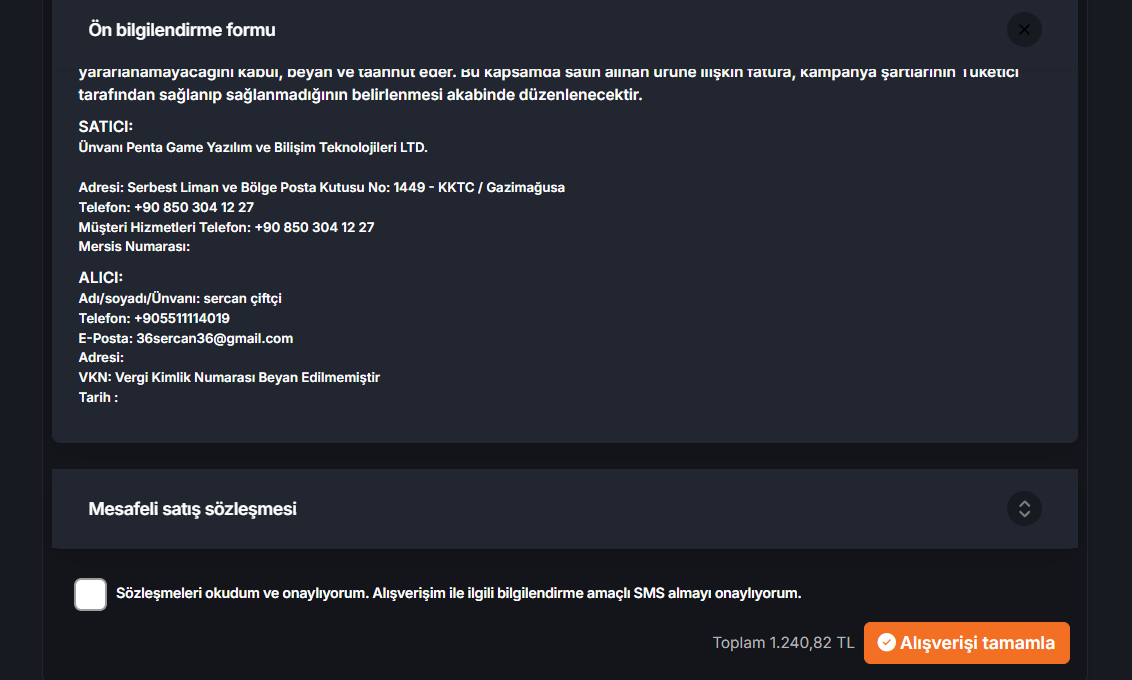The height and width of the screenshot is (680, 1132).
Task: Click the seller address Gazimağusa line
Action: (x=321, y=188)
